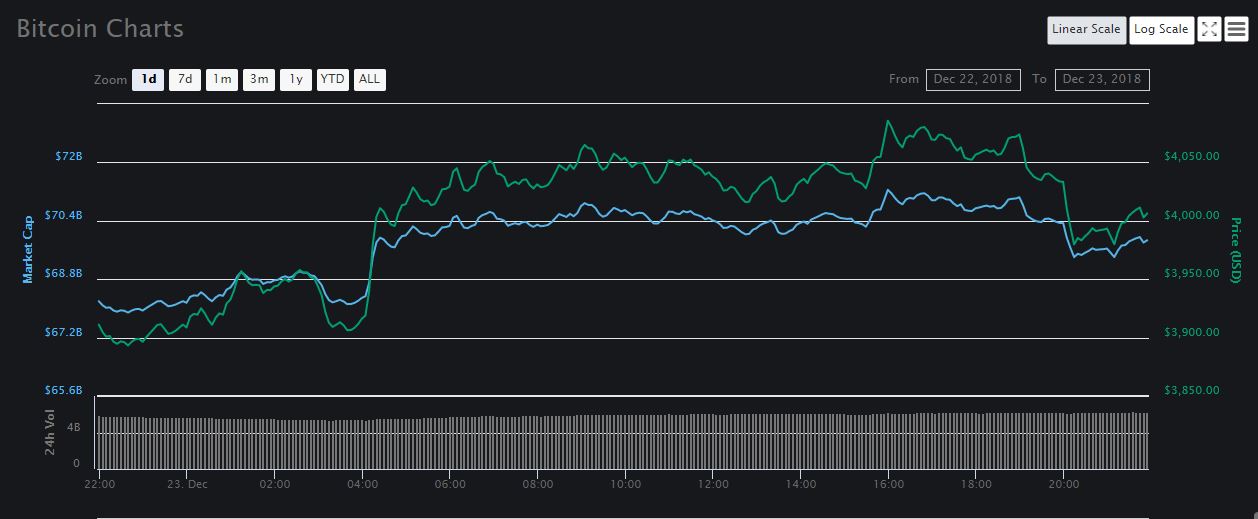The width and height of the screenshot is (1258, 519).
Task: Select the 1m zoom range
Action: 222,79
